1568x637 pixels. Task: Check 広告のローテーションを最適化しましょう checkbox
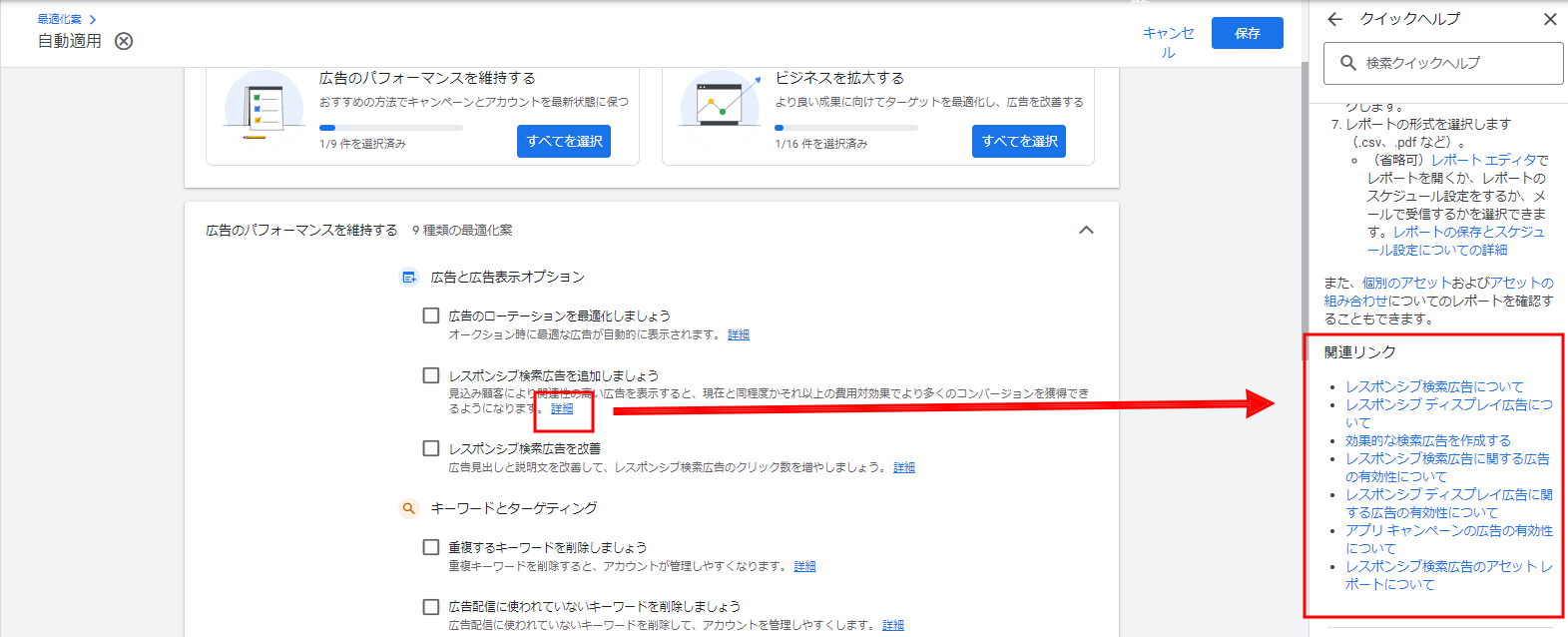coord(431,316)
